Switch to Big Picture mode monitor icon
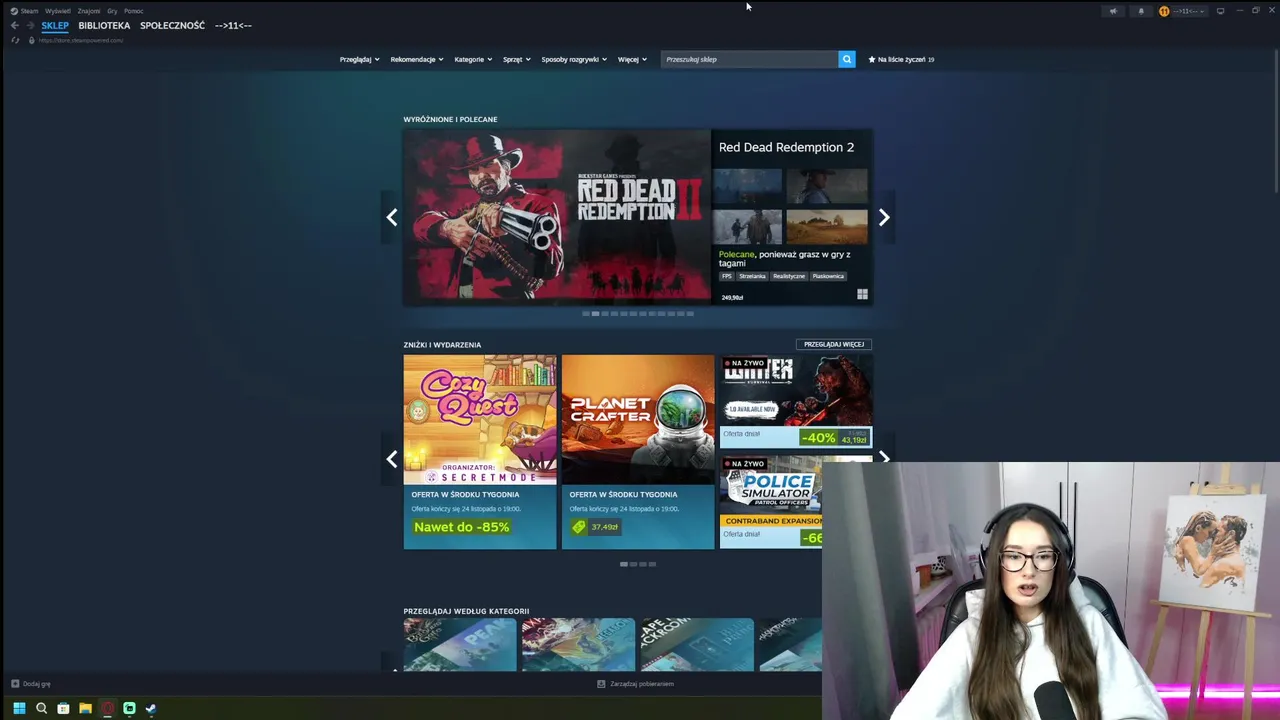 tap(1220, 11)
